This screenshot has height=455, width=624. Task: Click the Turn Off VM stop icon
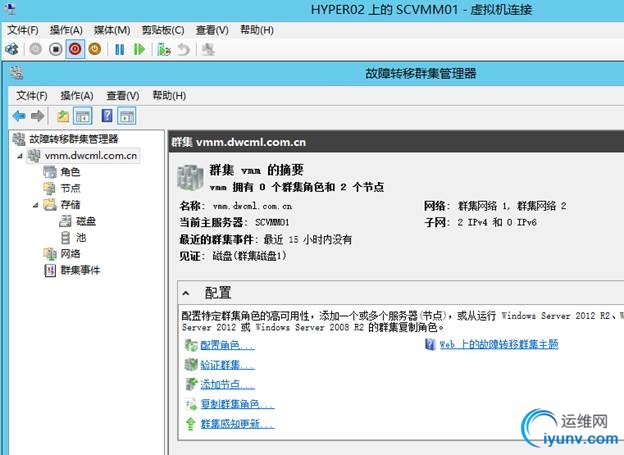56,49
